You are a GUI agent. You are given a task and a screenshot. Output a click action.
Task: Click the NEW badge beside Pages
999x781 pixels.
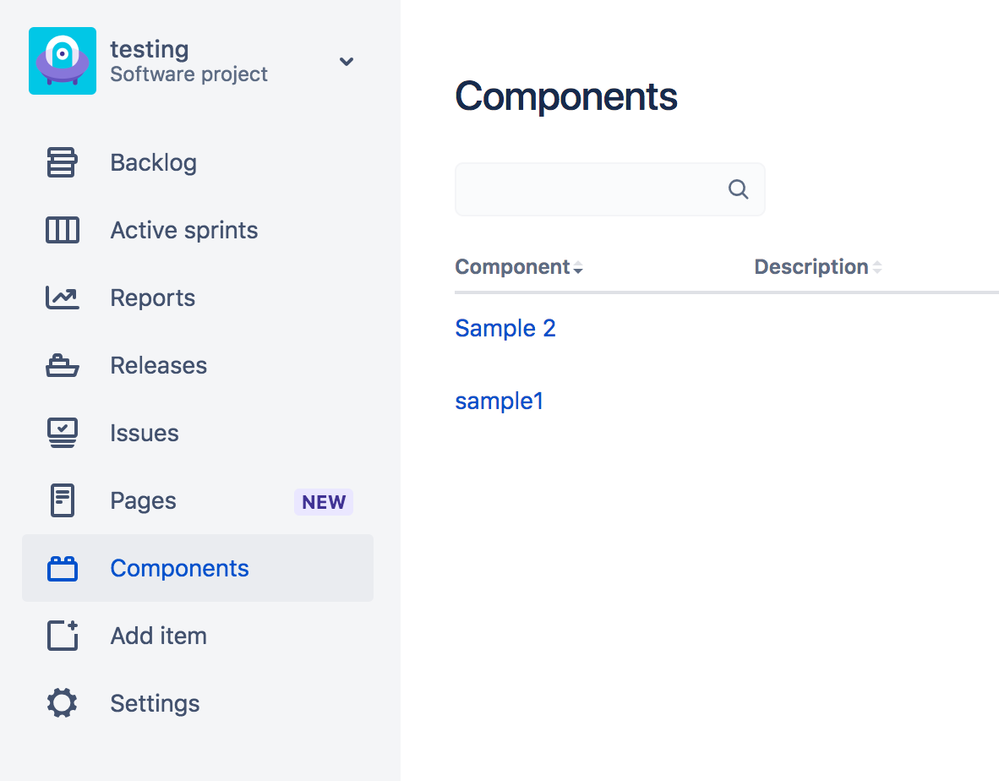323,502
